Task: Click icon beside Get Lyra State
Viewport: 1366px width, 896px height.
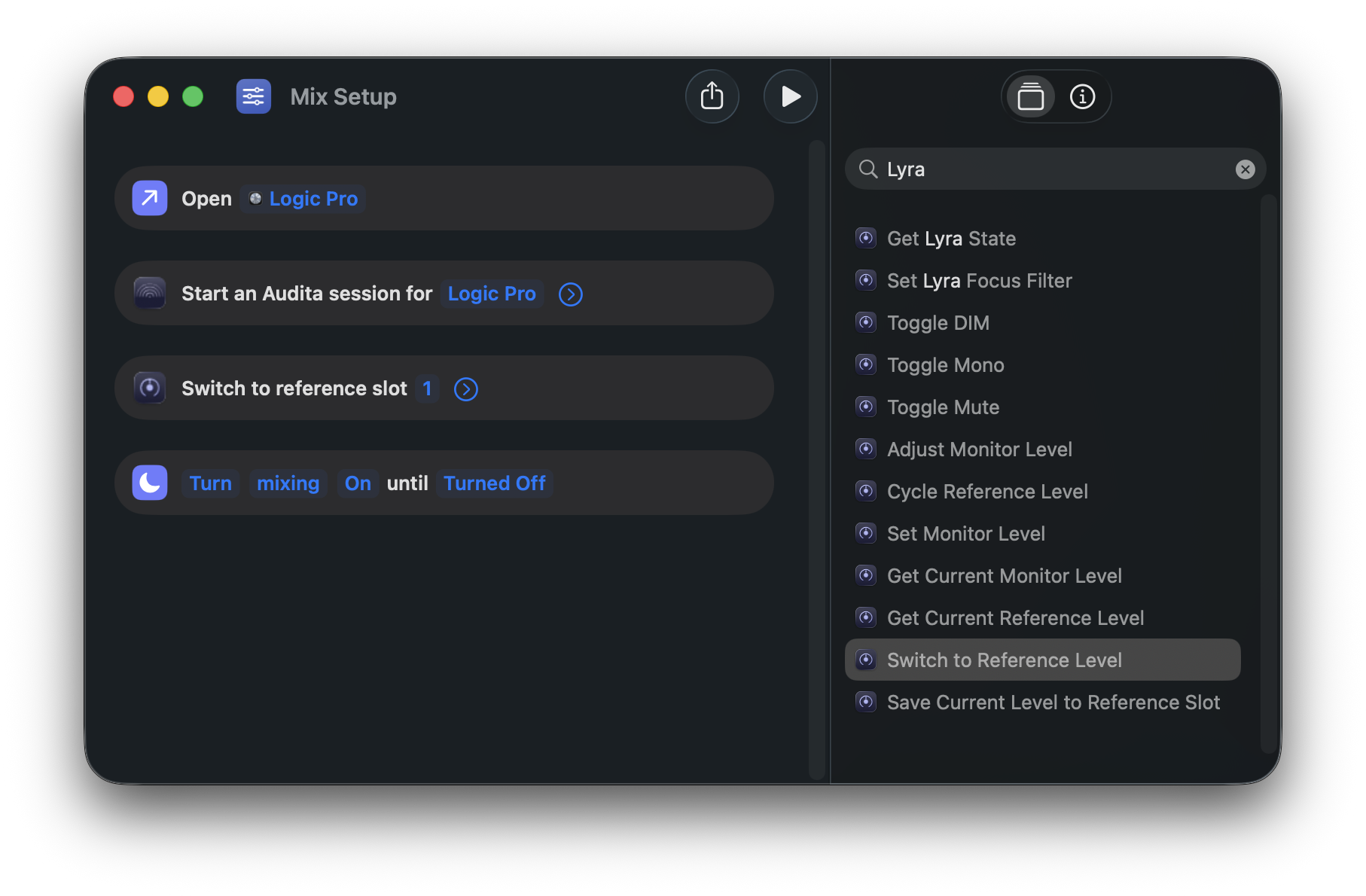Action: pyautogui.click(x=866, y=238)
